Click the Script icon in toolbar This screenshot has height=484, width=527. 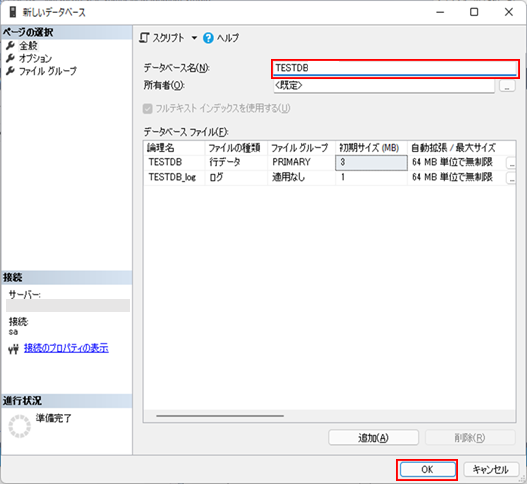144,38
